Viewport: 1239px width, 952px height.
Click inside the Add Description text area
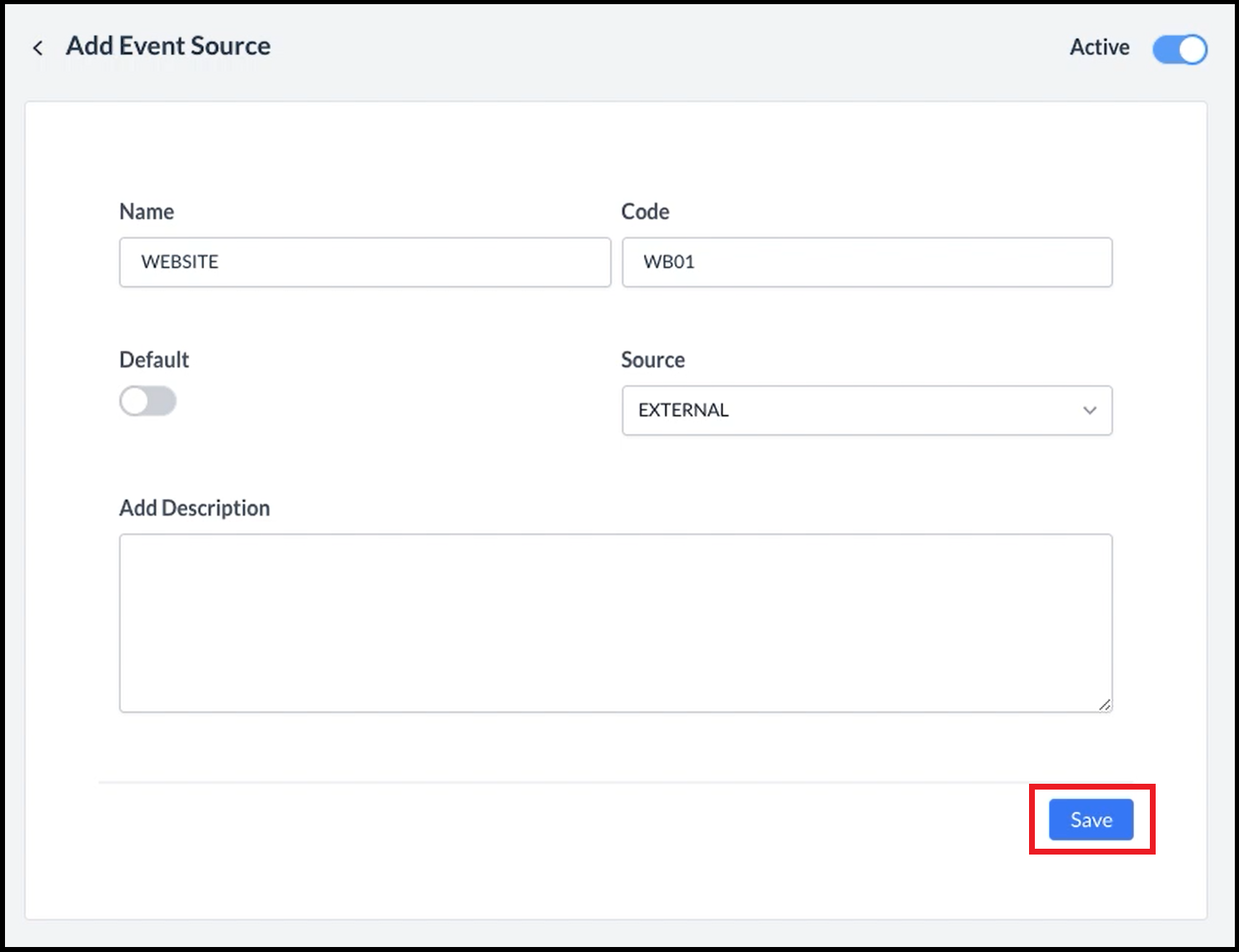(615, 623)
